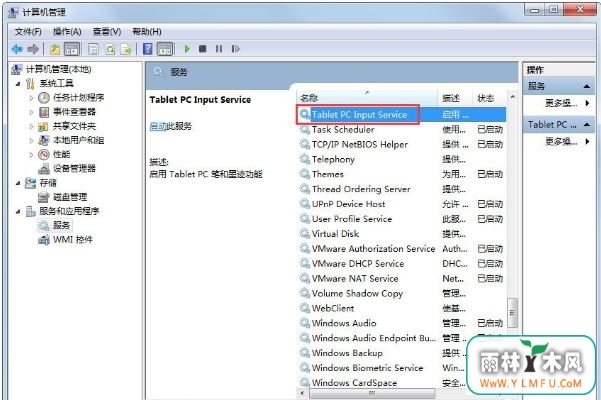
Task: Expand the 性能 tree node
Action: [31, 155]
